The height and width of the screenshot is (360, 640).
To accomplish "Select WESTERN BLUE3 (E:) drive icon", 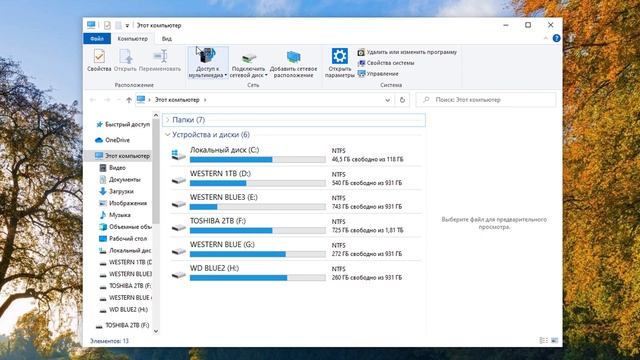I will coord(179,204).
